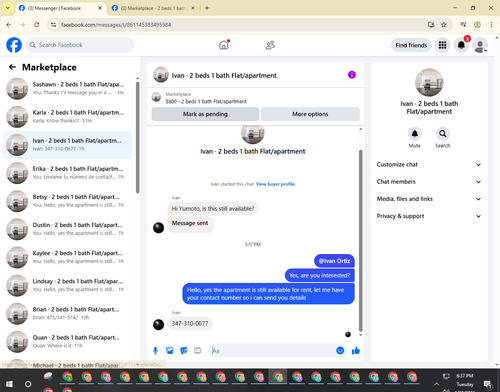Click the Marketplace listing $800 banner
The image size is (500, 392).
256,98
